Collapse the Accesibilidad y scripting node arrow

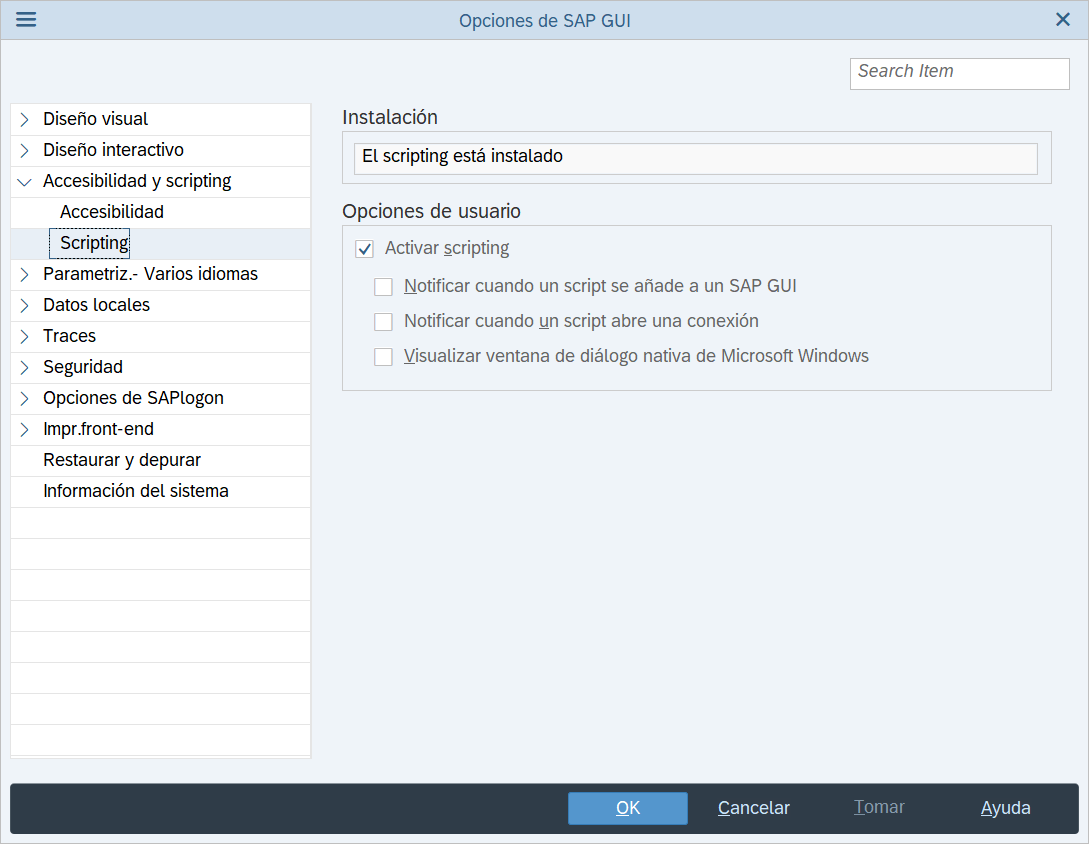[25, 182]
